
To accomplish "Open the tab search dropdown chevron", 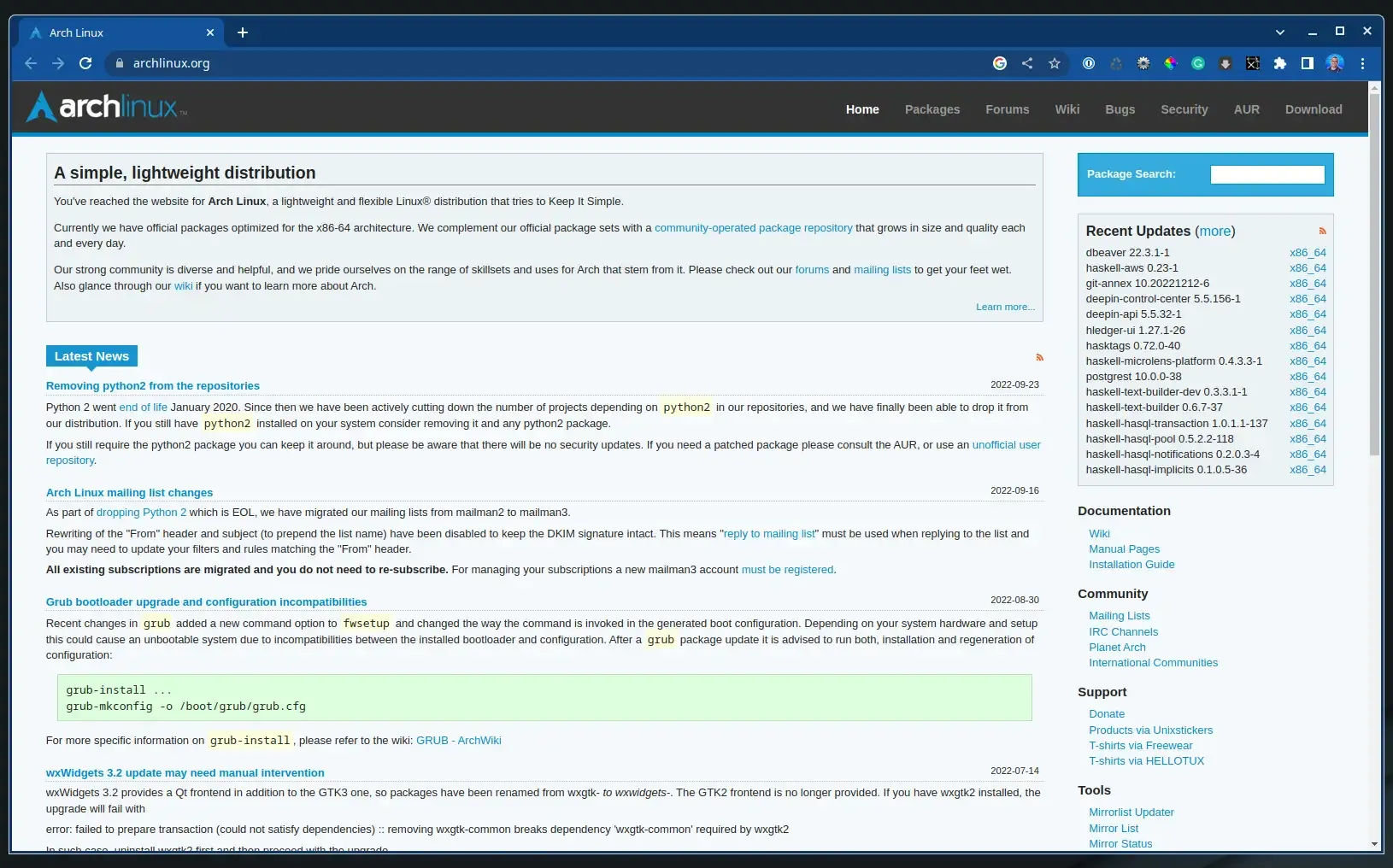I will (x=1280, y=32).
